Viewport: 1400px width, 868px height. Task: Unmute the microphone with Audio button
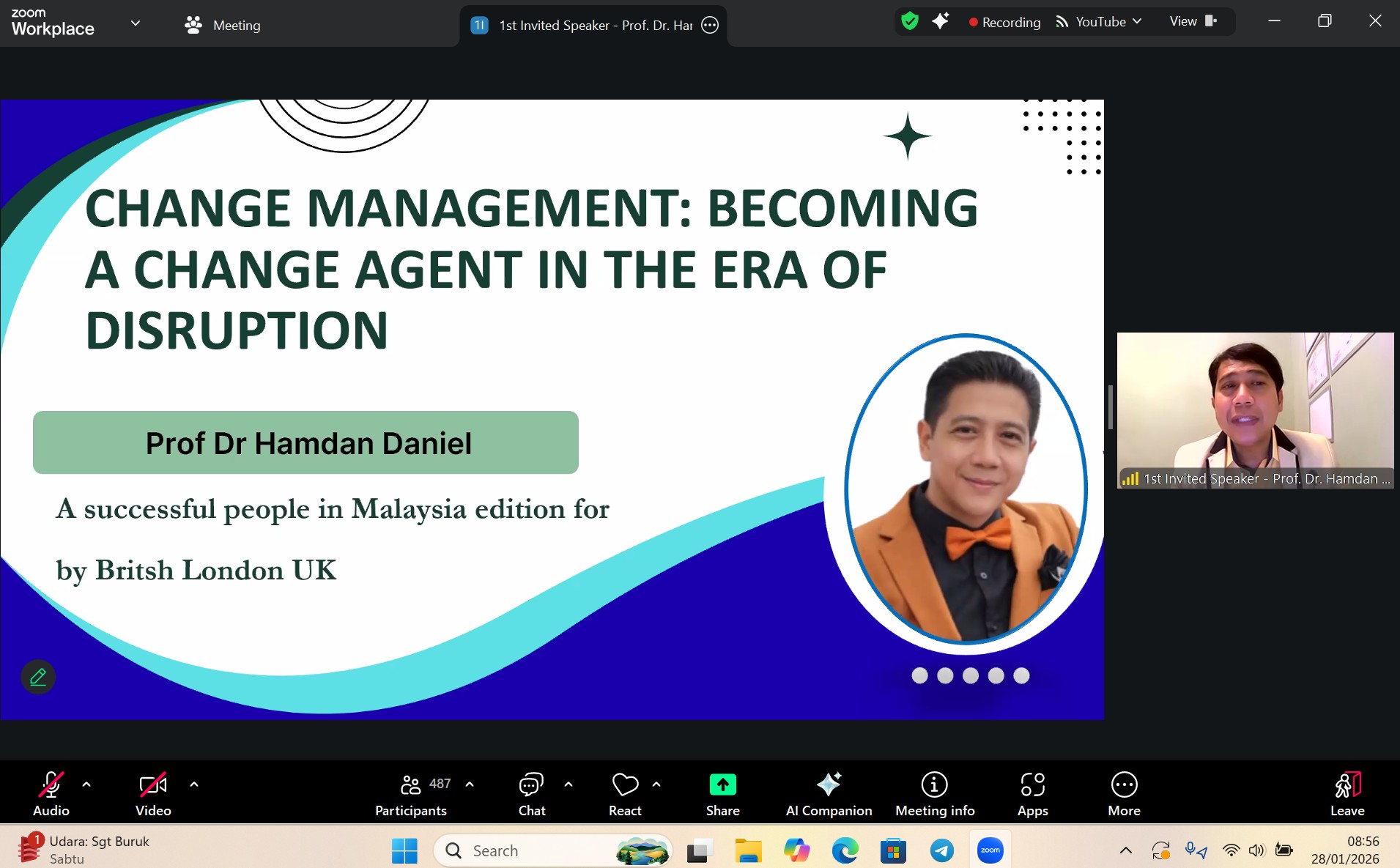tap(51, 793)
